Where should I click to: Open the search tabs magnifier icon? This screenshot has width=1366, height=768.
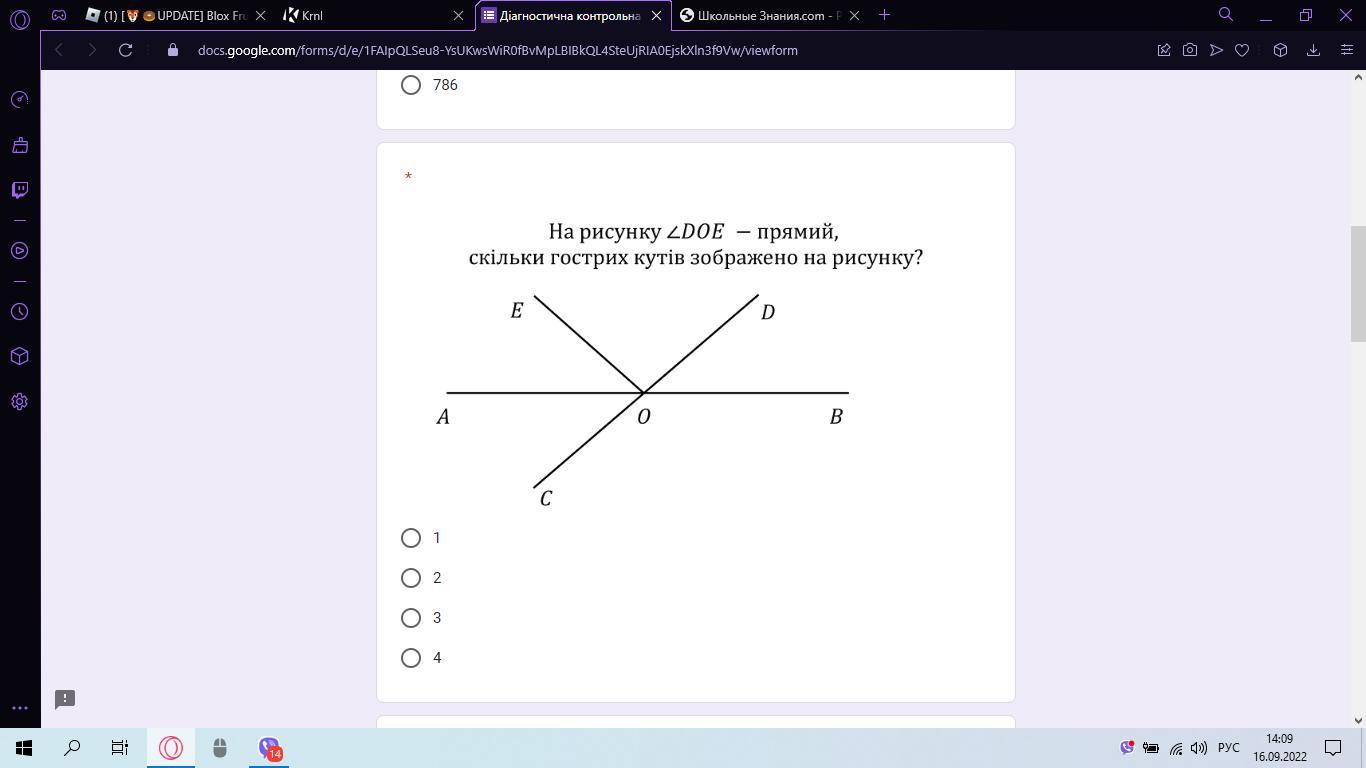click(x=1225, y=14)
